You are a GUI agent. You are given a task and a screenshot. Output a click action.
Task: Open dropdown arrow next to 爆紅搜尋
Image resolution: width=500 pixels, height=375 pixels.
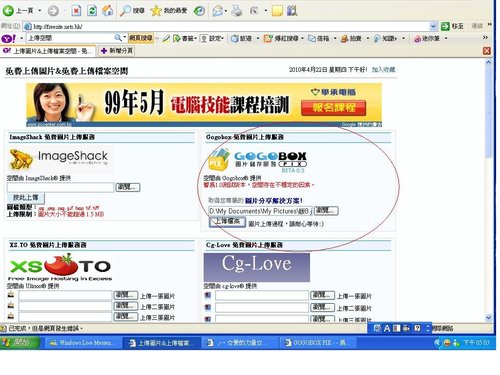tap(303, 38)
